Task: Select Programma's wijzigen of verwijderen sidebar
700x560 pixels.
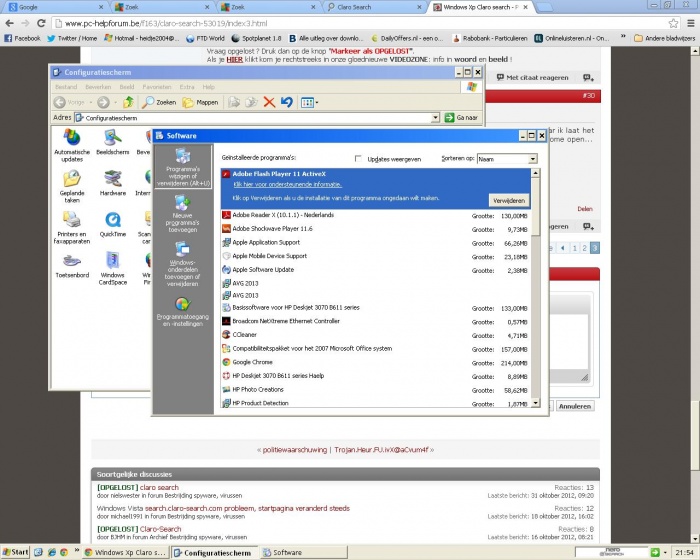Action: pyautogui.click(x=183, y=167)
